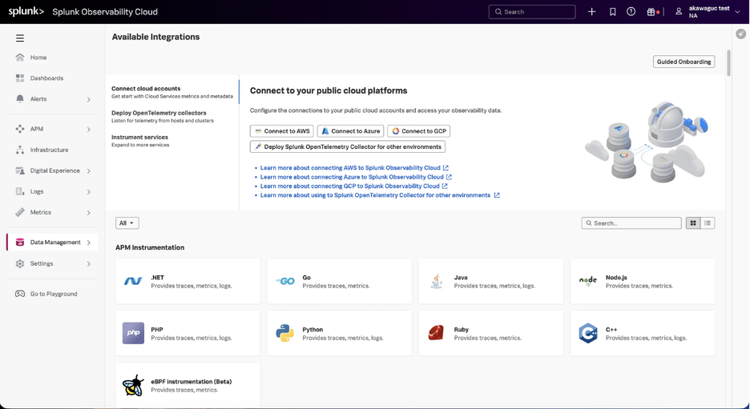Viewport: 750px width, 409px height.
Task: Open the help question mark icon
Action: click(x=631, y=11)
